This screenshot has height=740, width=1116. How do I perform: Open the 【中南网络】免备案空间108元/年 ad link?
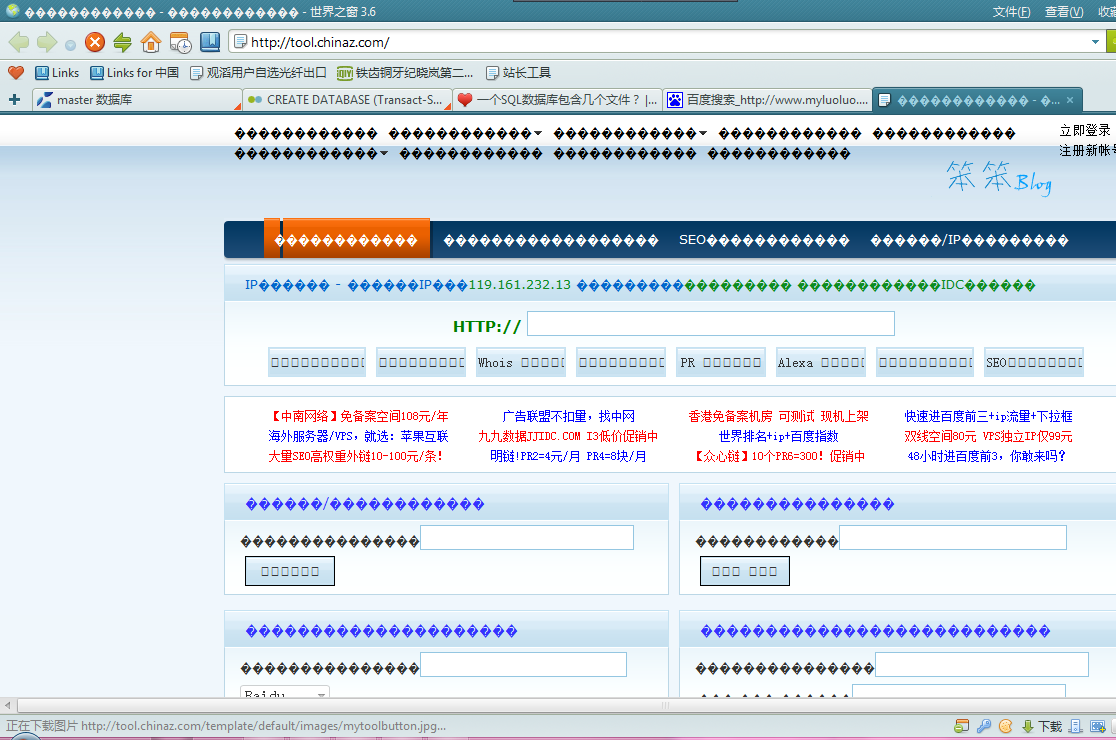tap(358, 416)
